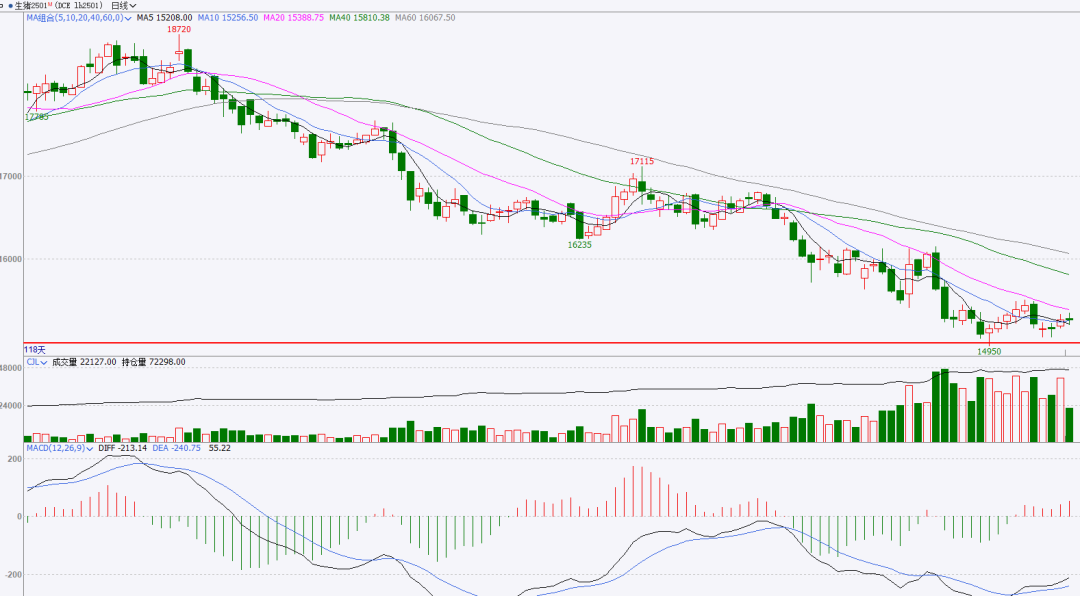The image size is (1080, 596).
Task: Click the MACD histogram value 55.22
Action: pyautogui.click(x=220, y=448)
